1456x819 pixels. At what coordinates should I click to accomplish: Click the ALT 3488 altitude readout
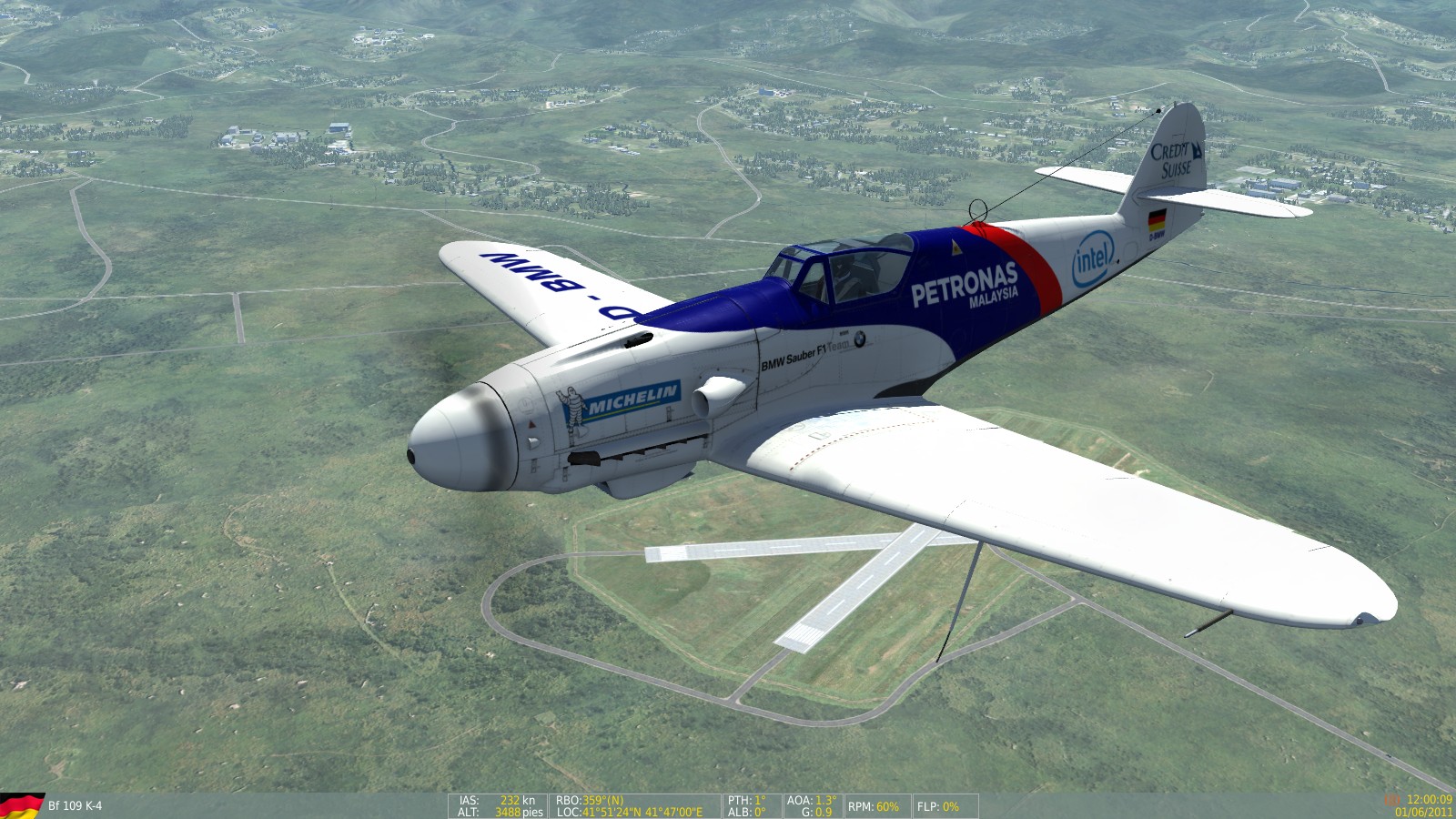click(500, 812)
